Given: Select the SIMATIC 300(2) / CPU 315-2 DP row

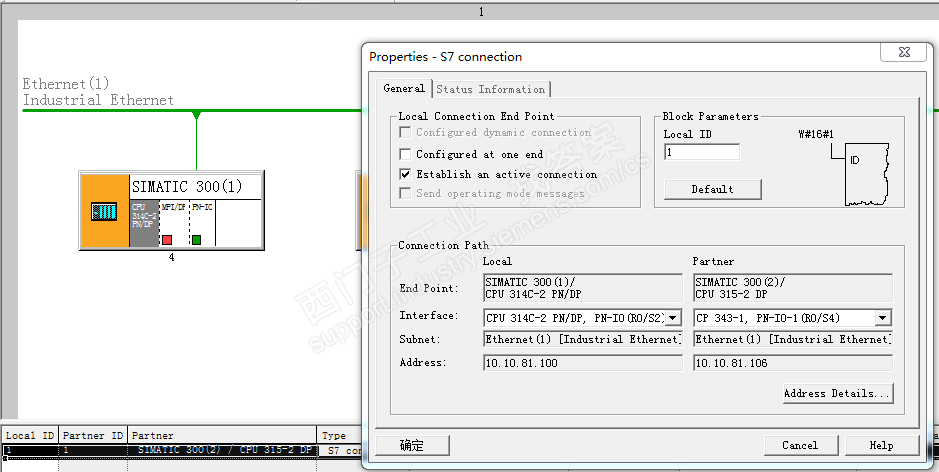Looking at the screenshot, I should coord(181,450).
